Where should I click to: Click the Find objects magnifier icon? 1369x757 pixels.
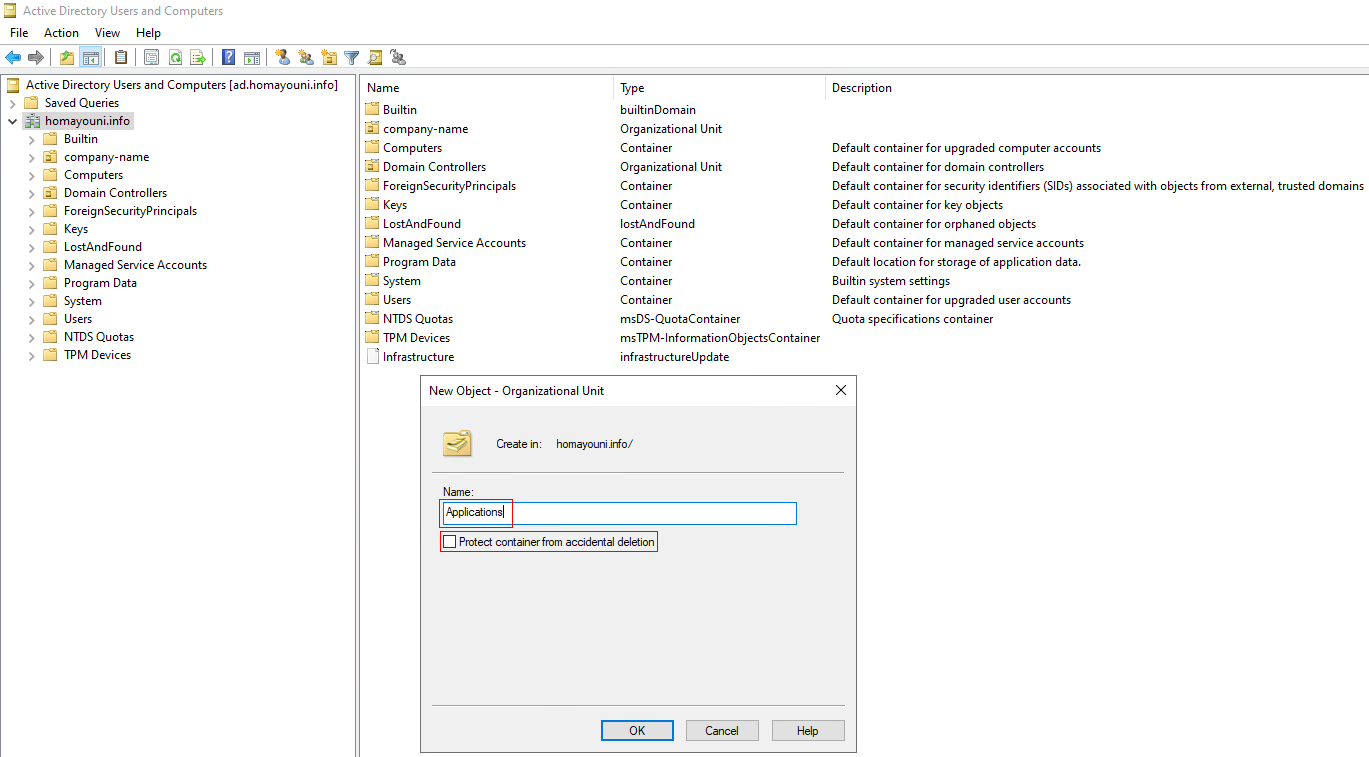pyautogui.click(x=375, y=58)
